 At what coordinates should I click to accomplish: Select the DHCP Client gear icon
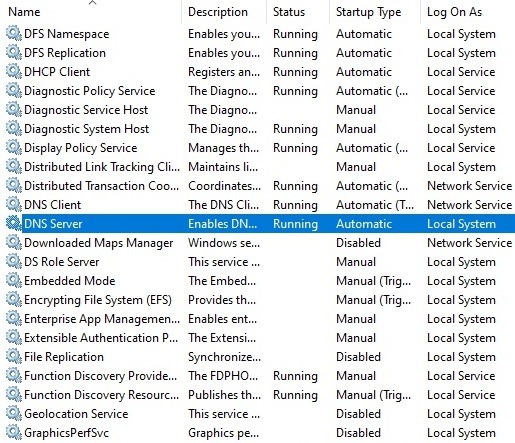click(14, 71)
